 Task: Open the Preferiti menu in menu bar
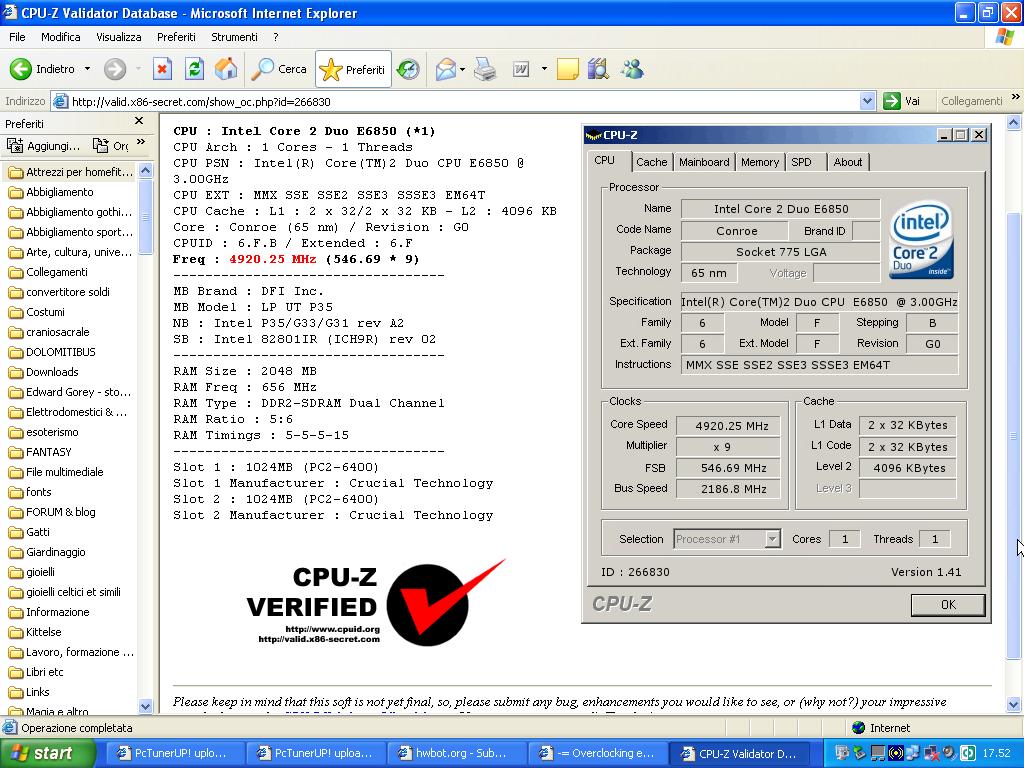(176, 37)
